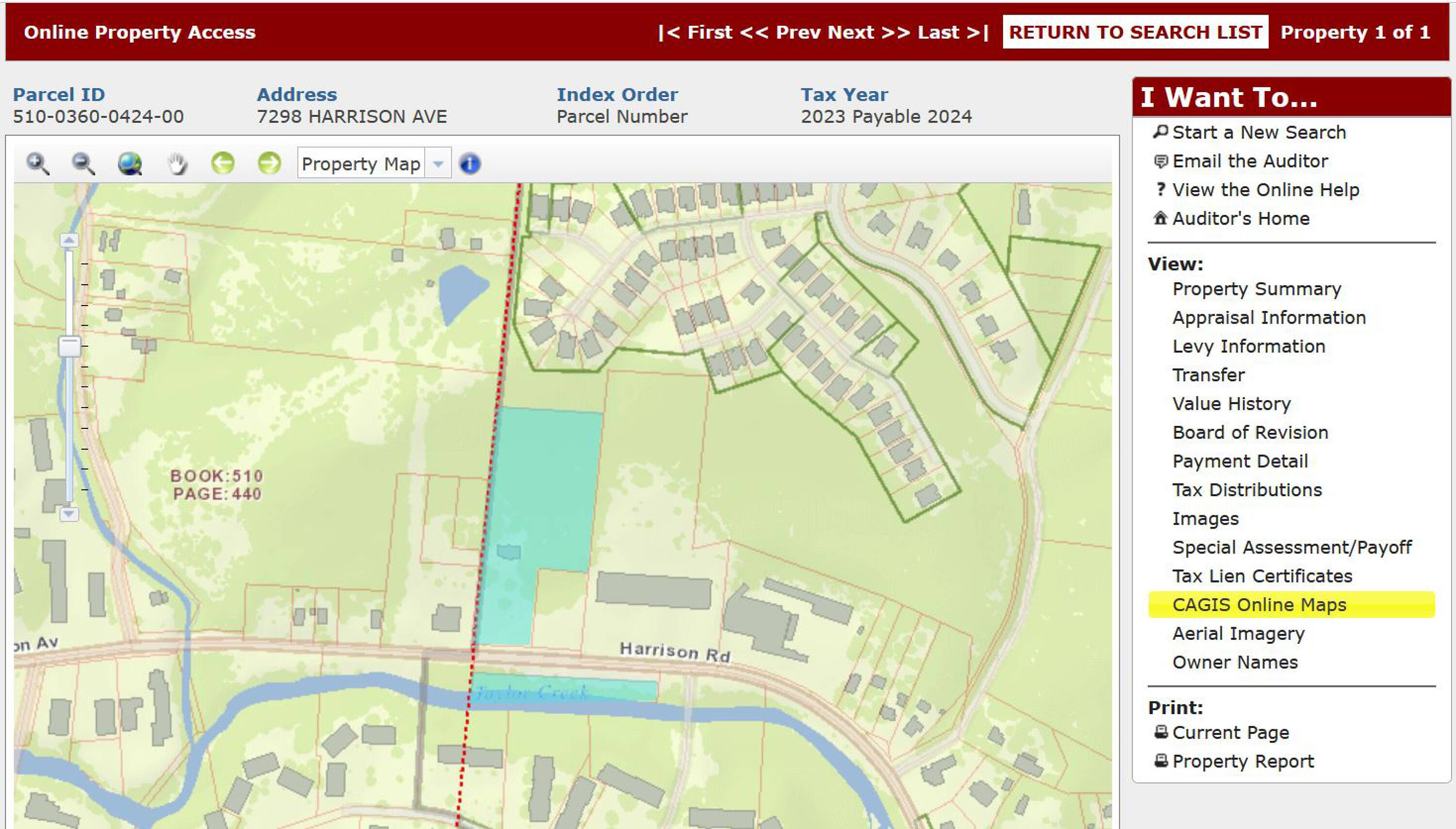Select the pan hand tool
Screen dimensions: 1456x829
(x=177, y=164)
